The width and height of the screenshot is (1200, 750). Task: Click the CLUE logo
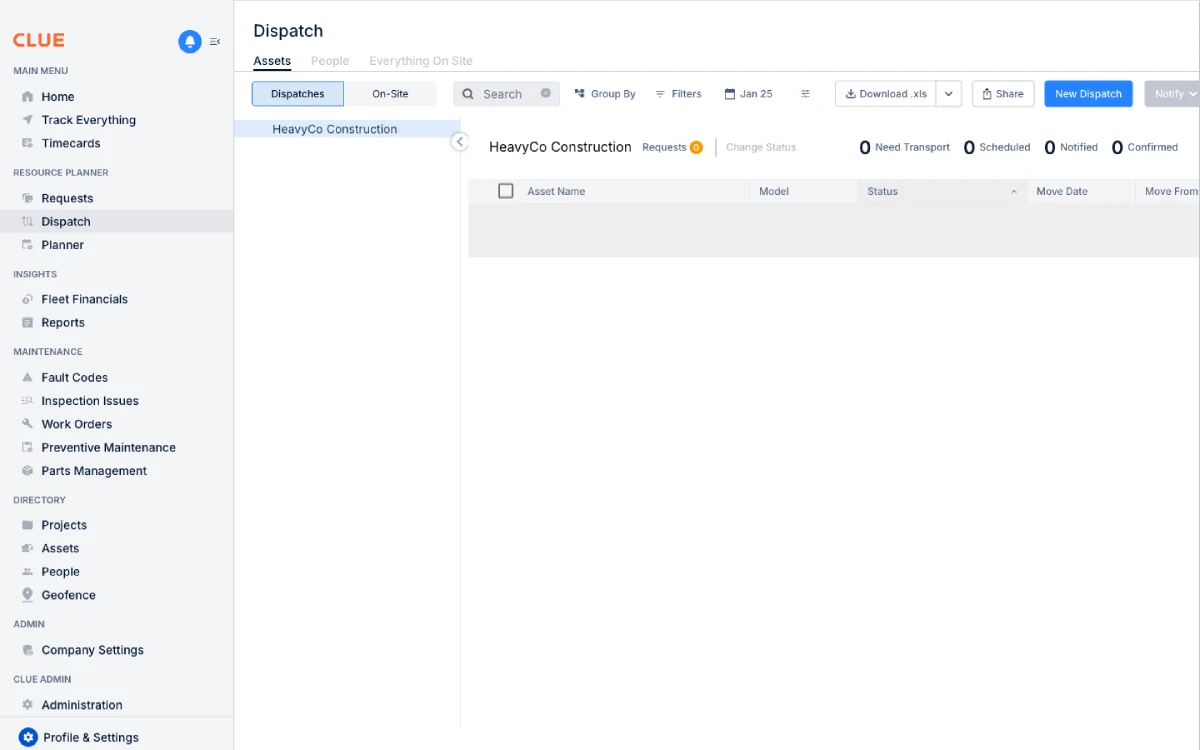coord(39,40)
